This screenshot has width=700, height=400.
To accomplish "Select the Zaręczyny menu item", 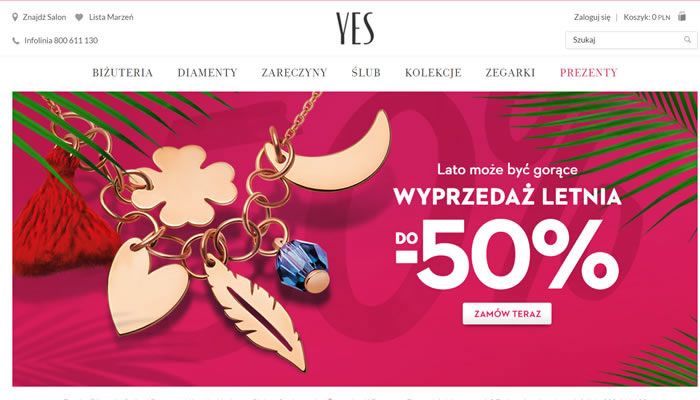I will coord(295,72).
